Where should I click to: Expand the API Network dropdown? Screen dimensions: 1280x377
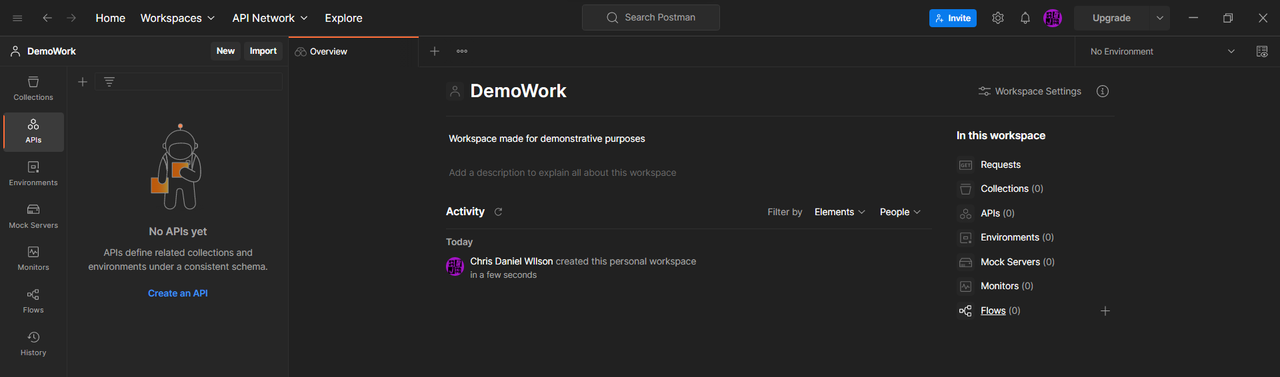pyautogui.click(x=270, y=18)
